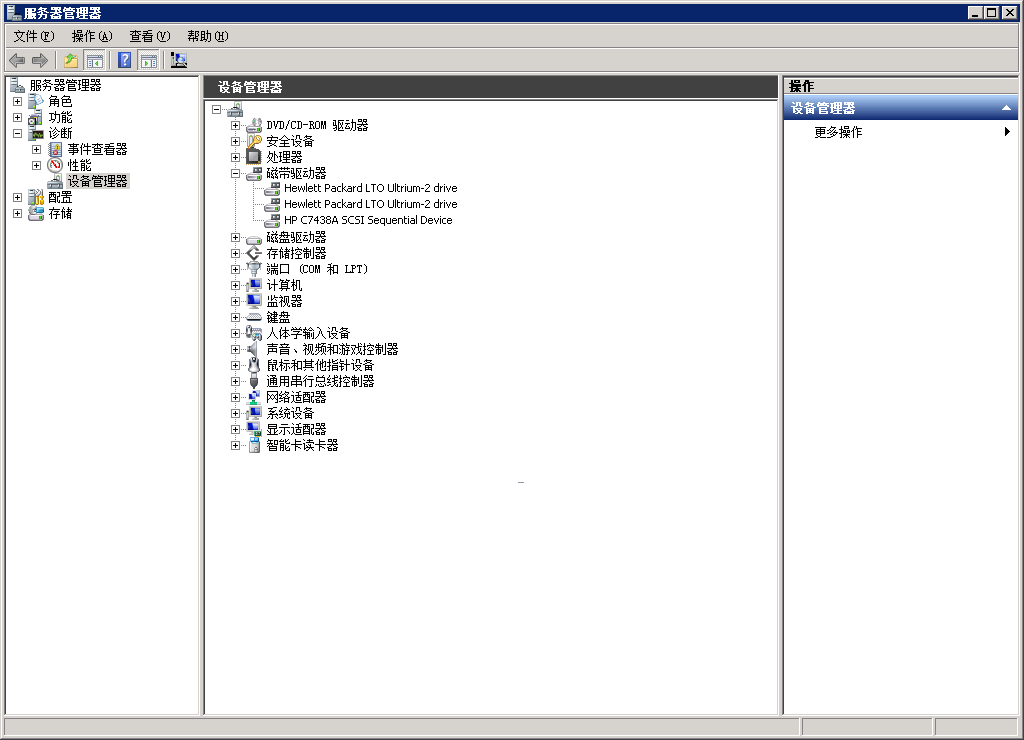Viewport: 1024px width, 740px height.
Task: Collapse the 诊断 node in left tree
Action: (x=18, y=133)
